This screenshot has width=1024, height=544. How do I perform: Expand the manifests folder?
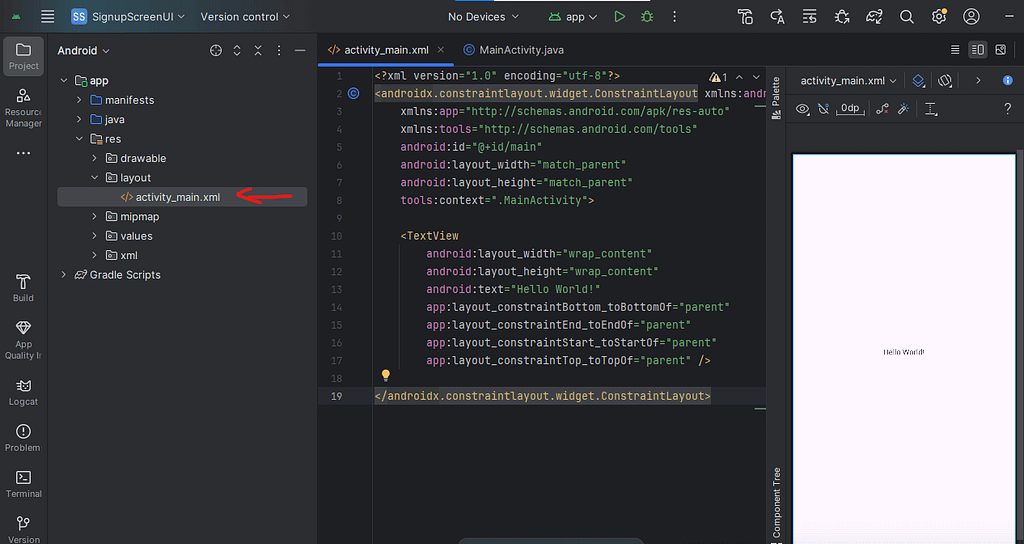click(79, 100)
